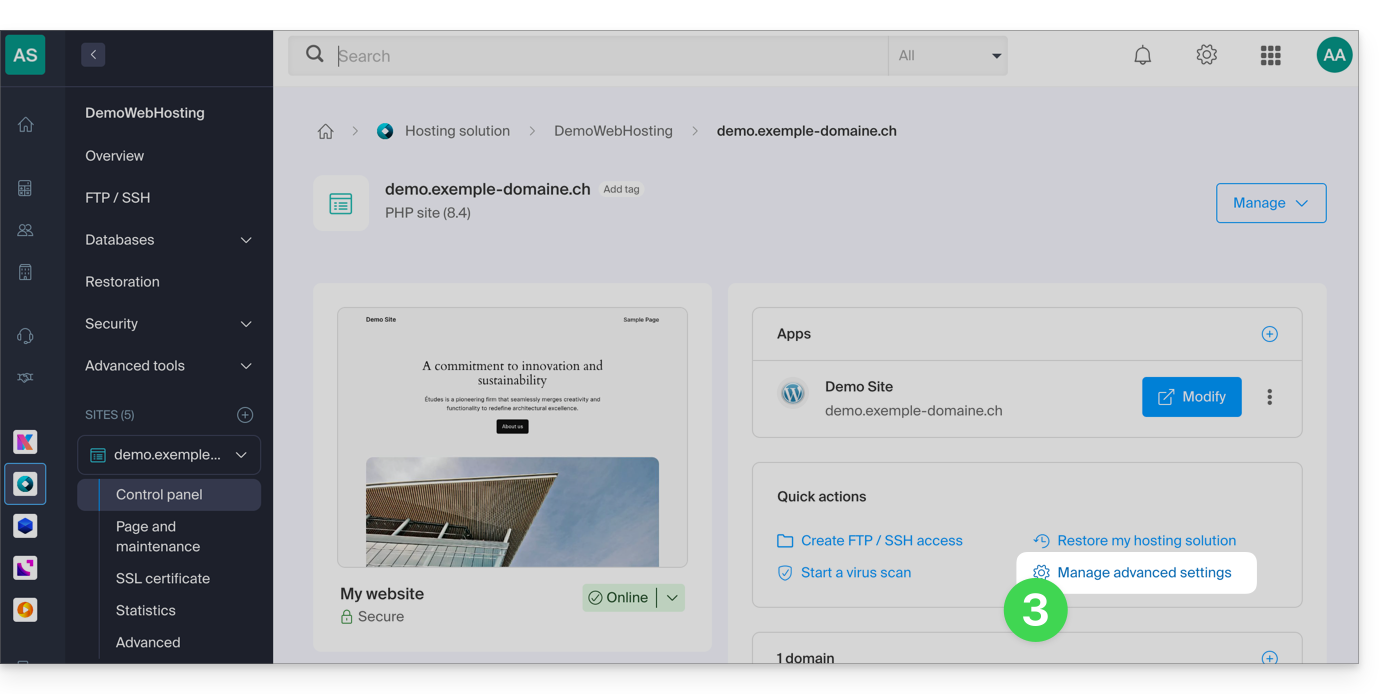Click the website preview thumbnail
1389x694 pixels.
(512, 437)
